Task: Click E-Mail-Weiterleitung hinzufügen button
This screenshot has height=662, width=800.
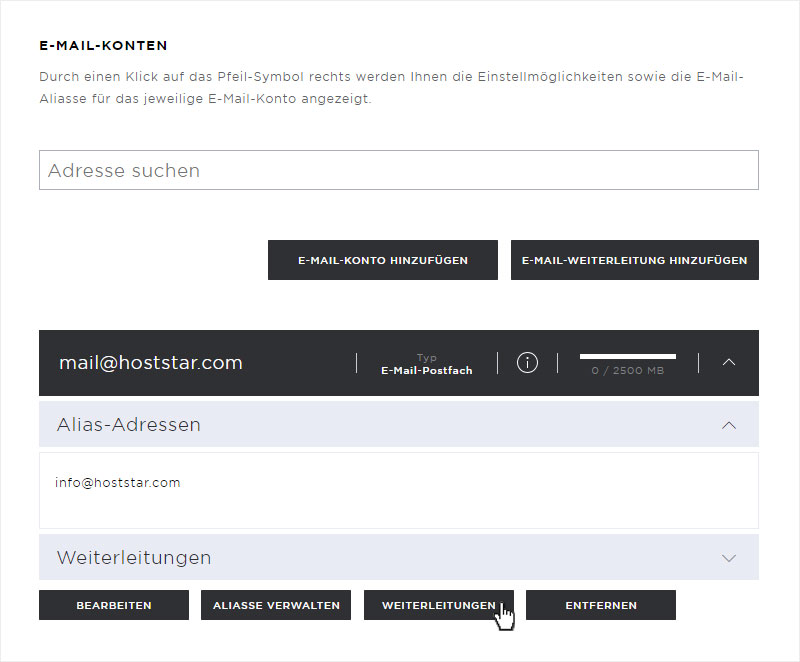Action: [635, 260]
